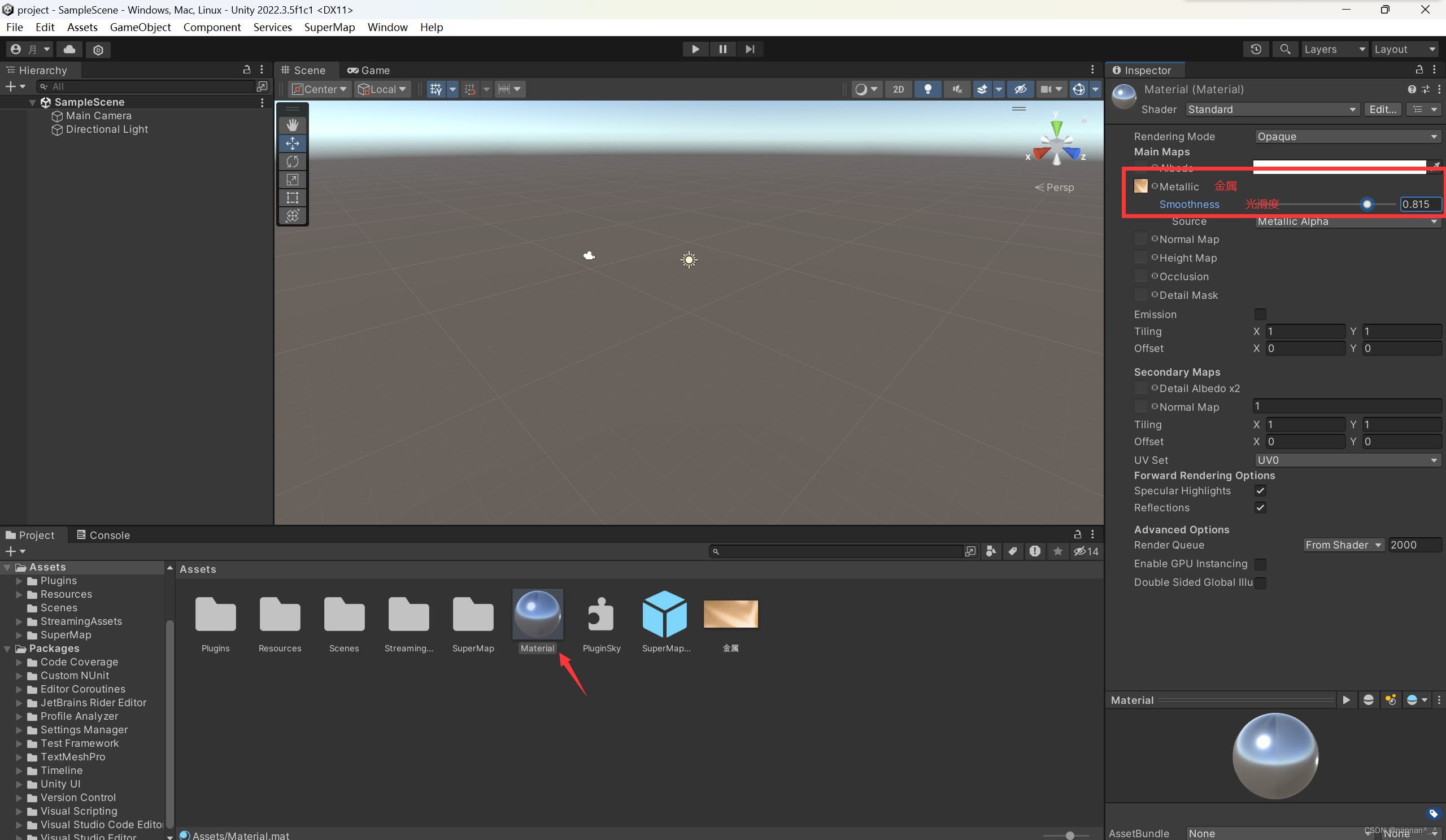The height and width of the screenshot is (840, 1446).
Task: Toggle scene lighting bulb icon
Action: point(927,89)
